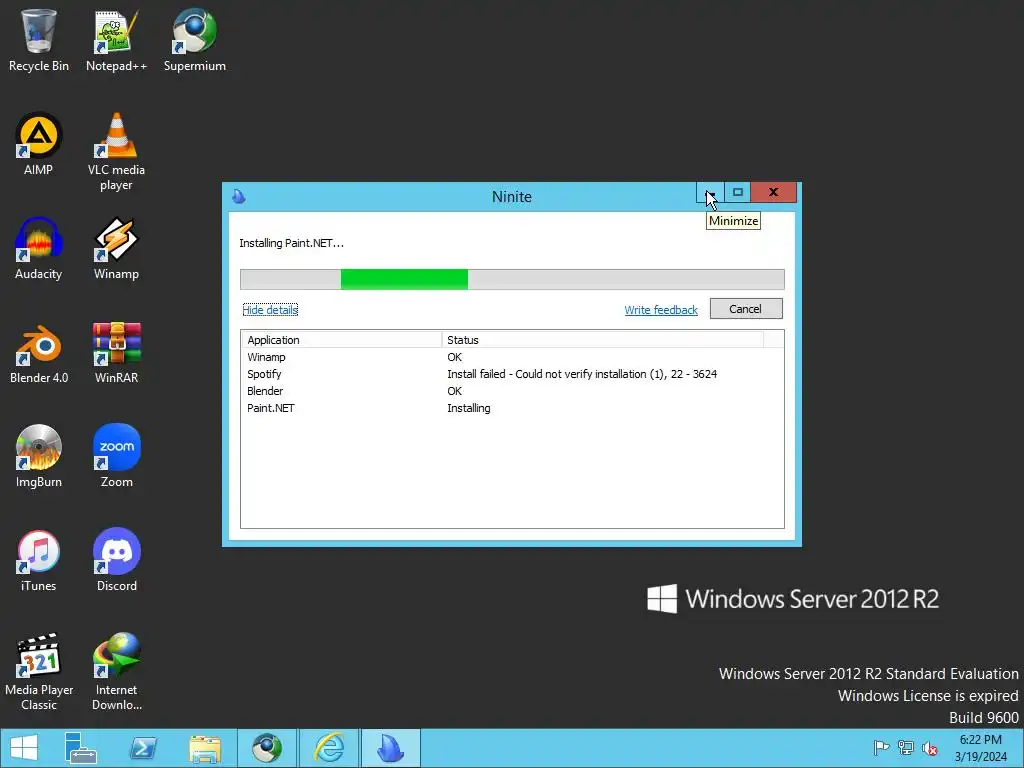Viewport: 1024px width, 768px height.
Task: Select the Winamp desktop shortcut
Action: pyautogui.click(x=116, y=248)
